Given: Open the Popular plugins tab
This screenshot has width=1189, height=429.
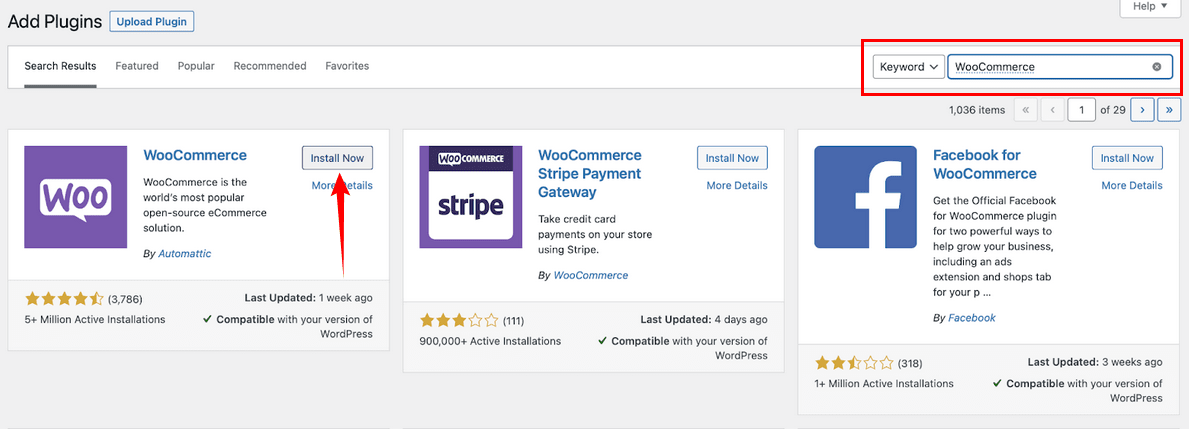Looking at the screenshot, I should coord(196,66).
